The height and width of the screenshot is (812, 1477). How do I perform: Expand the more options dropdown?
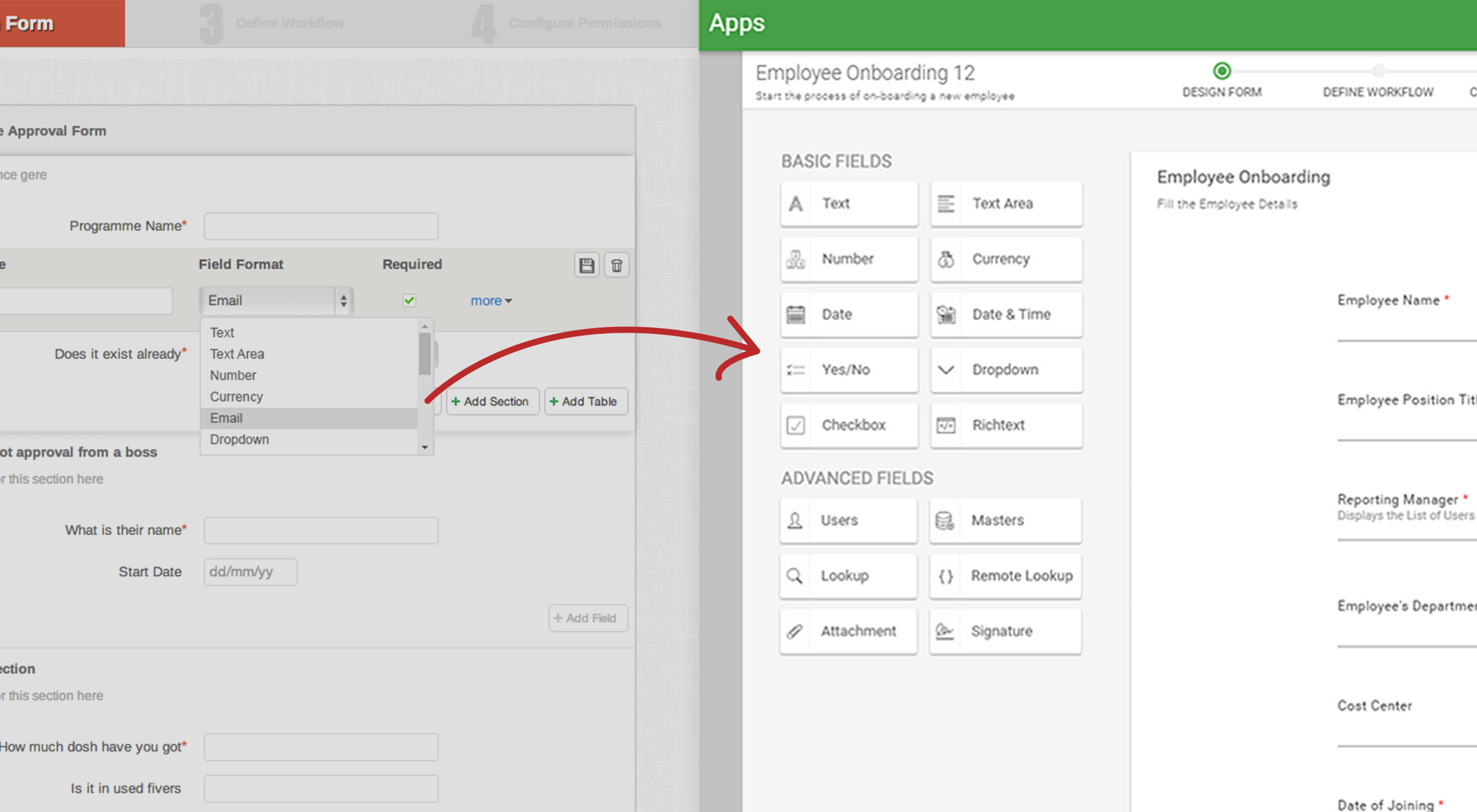(491, 301)
